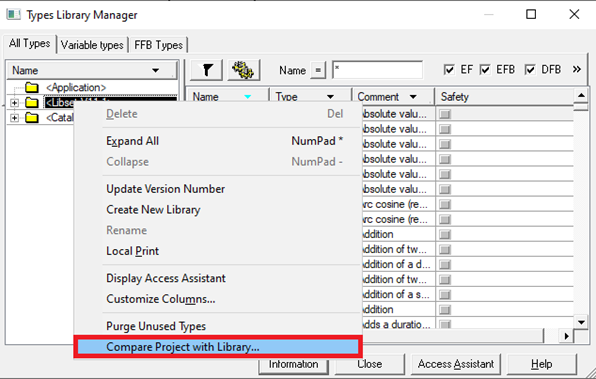Click the Libset folder icon
The image size is (596, 379).
[x=32, y=103]
